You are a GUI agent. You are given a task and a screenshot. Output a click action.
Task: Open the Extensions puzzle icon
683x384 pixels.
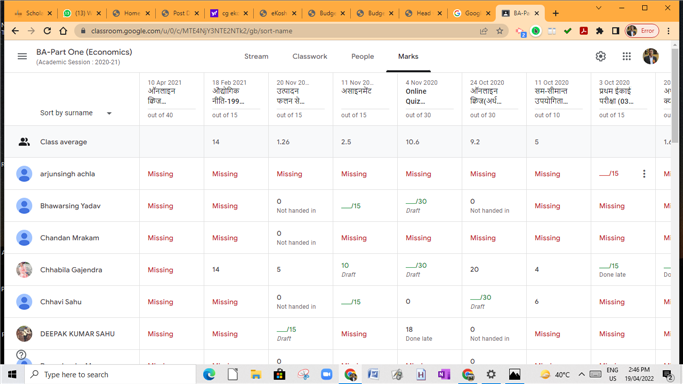pos(599,31)
